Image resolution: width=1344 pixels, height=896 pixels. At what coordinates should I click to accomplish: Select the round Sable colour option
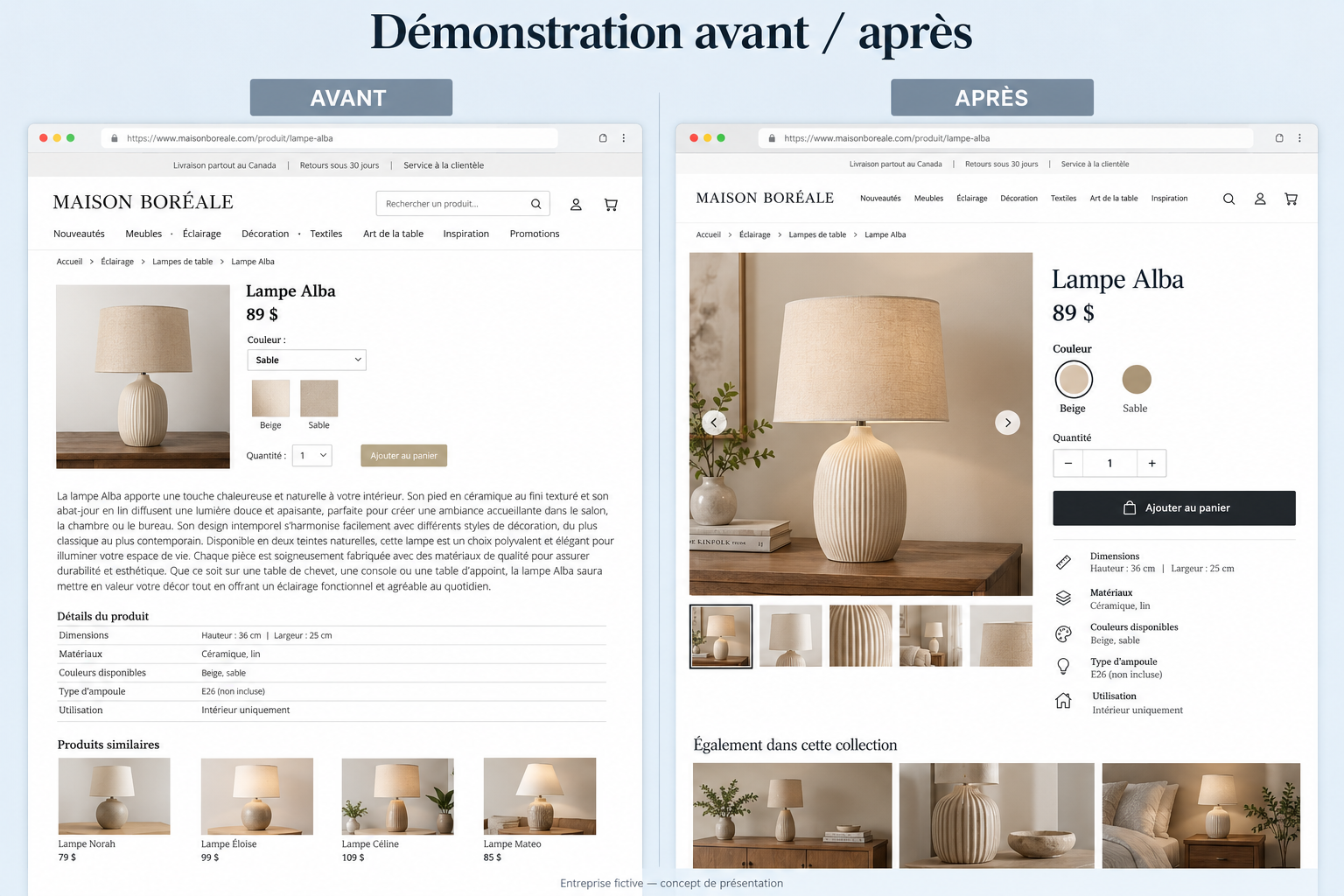[x=1137, y=380]
